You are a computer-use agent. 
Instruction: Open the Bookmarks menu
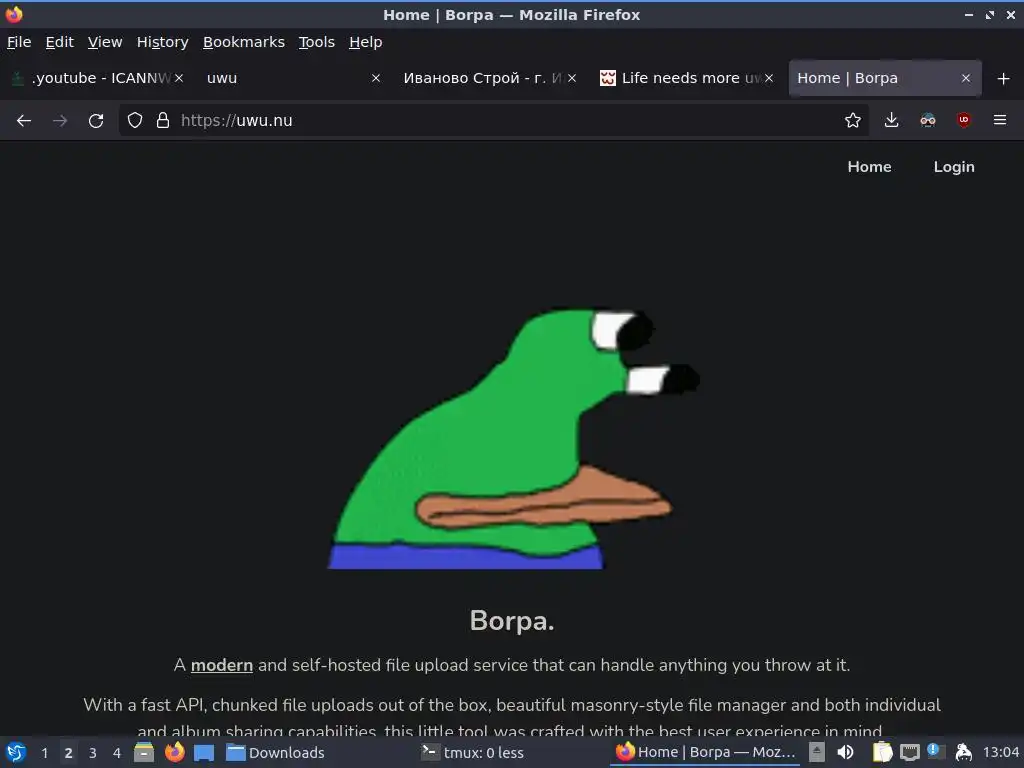(x=244, y=42)
